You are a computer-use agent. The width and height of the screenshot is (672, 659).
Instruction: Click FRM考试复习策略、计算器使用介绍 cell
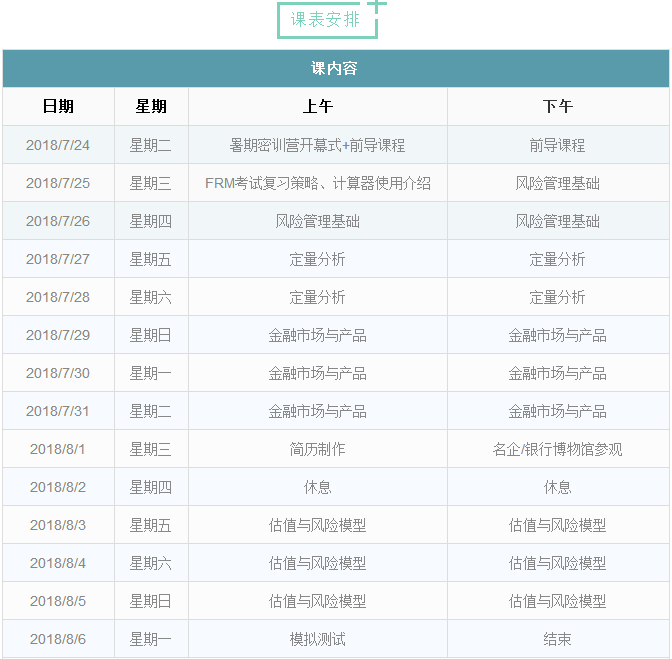[x=318, y=183]
